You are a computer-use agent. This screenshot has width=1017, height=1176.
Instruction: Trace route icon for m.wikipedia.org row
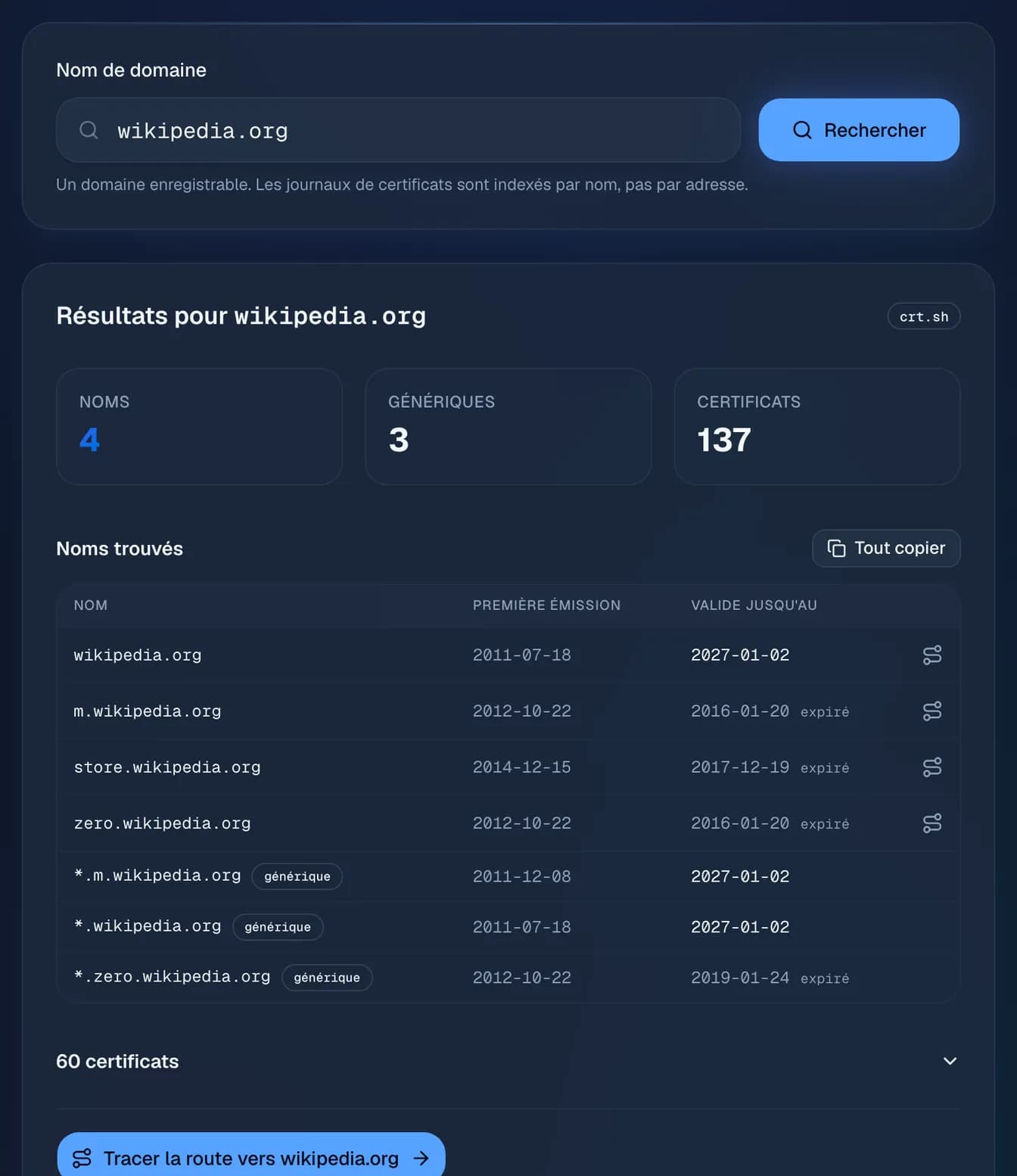[932, 711]
